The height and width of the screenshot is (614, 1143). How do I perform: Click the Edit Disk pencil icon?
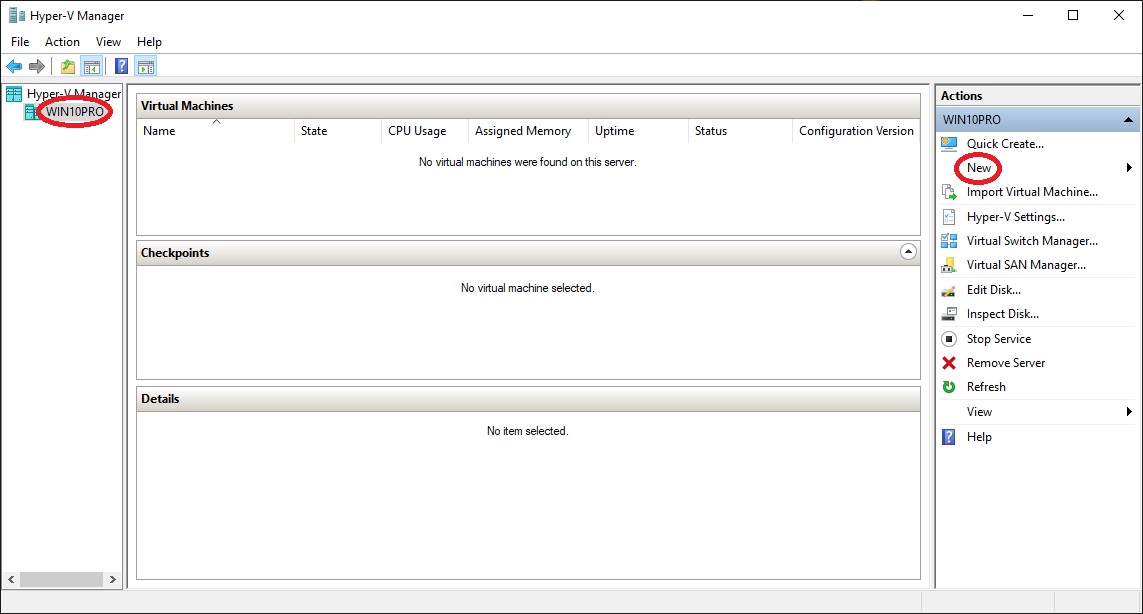pyautogui.click(x=949, y=290)
